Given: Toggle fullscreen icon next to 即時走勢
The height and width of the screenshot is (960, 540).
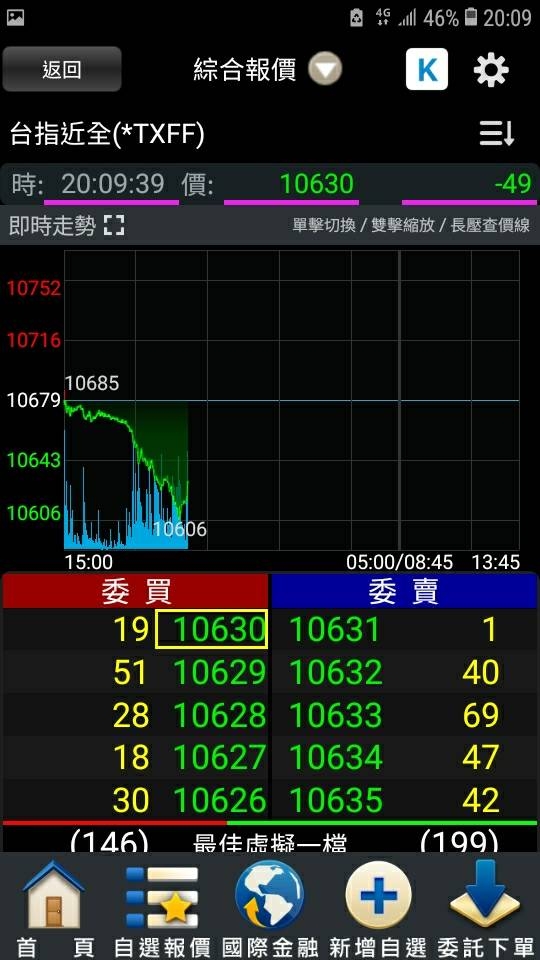Looking at the screenshot, I should tap(114, 226).
